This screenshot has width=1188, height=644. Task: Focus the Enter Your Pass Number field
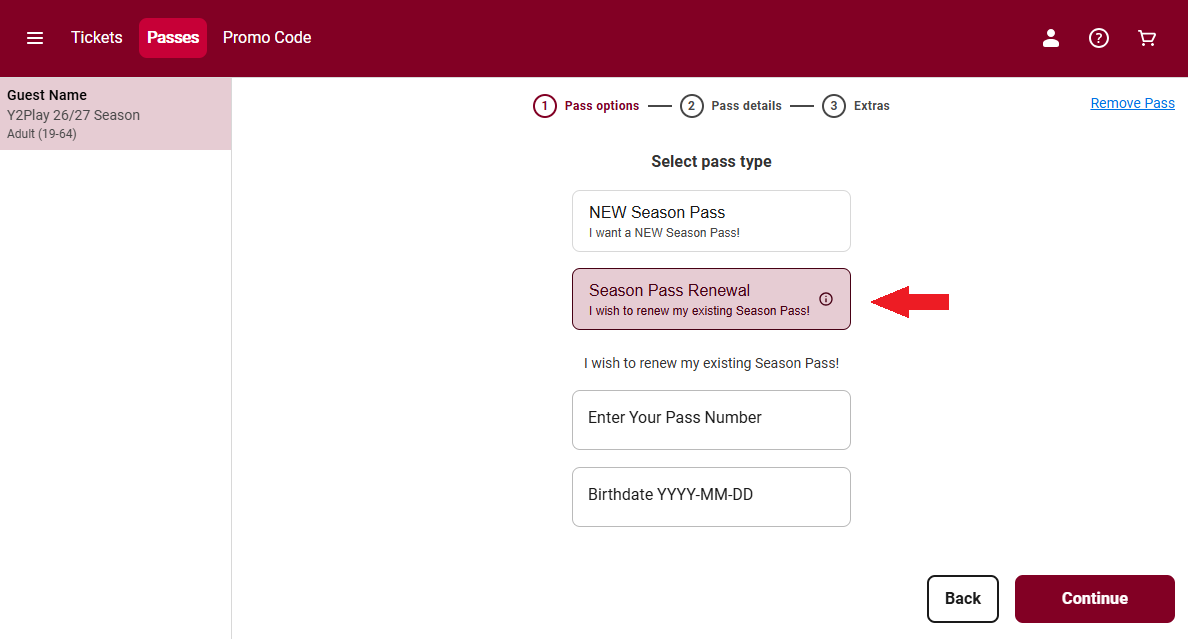(x=711, y=420)
